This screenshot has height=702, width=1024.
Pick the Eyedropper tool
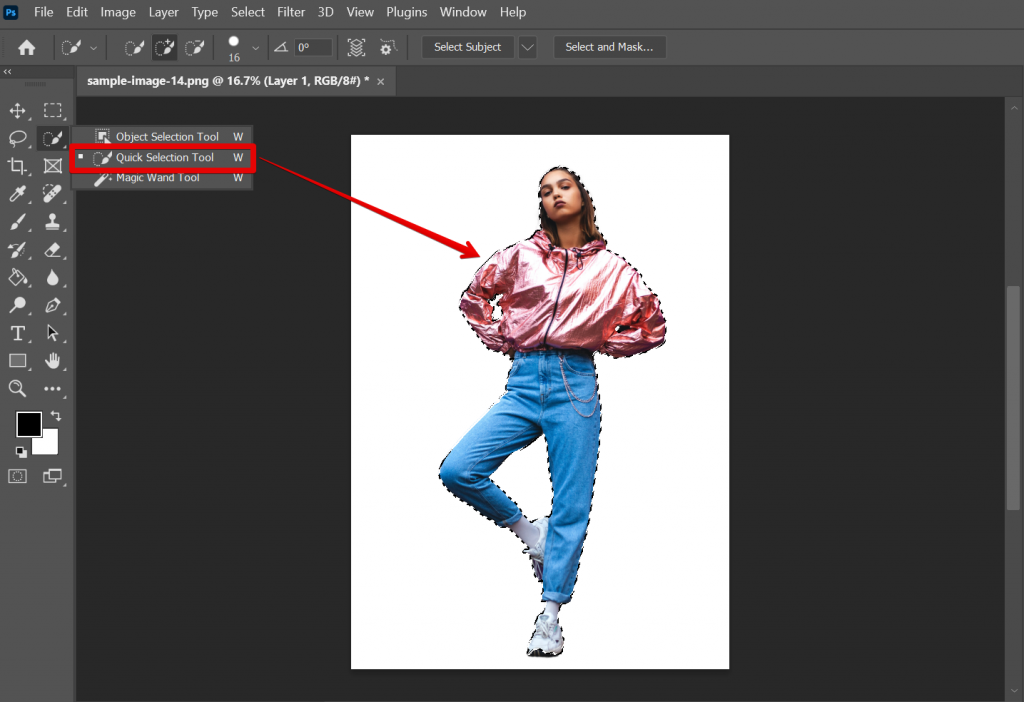[17, 194]
